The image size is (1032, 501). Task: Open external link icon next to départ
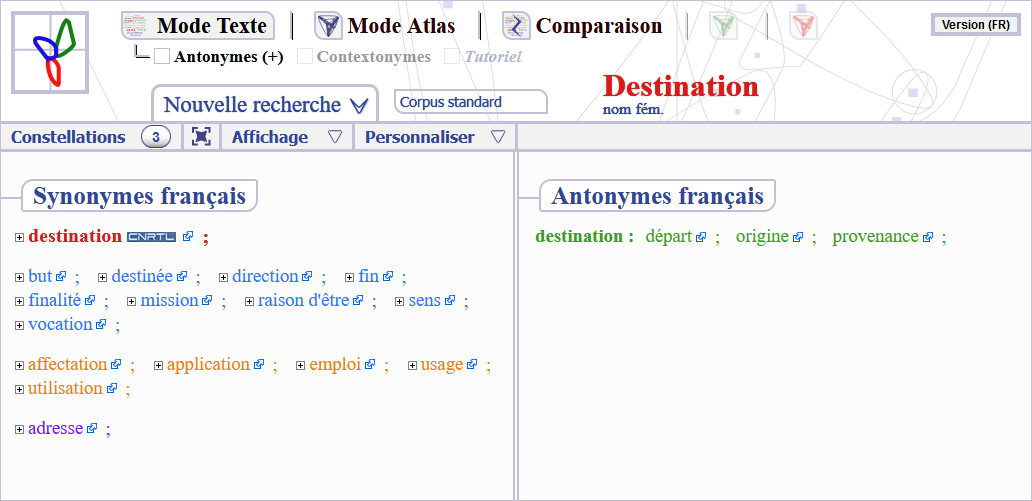tap(701, 238)
